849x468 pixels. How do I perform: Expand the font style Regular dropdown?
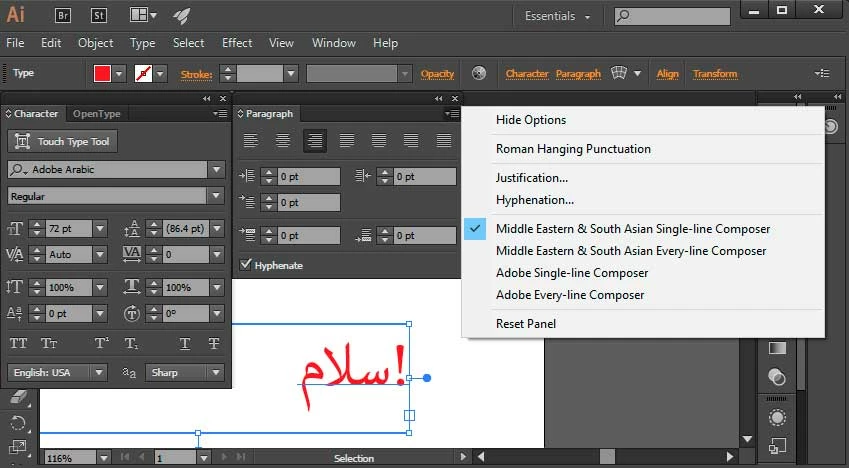217,196
